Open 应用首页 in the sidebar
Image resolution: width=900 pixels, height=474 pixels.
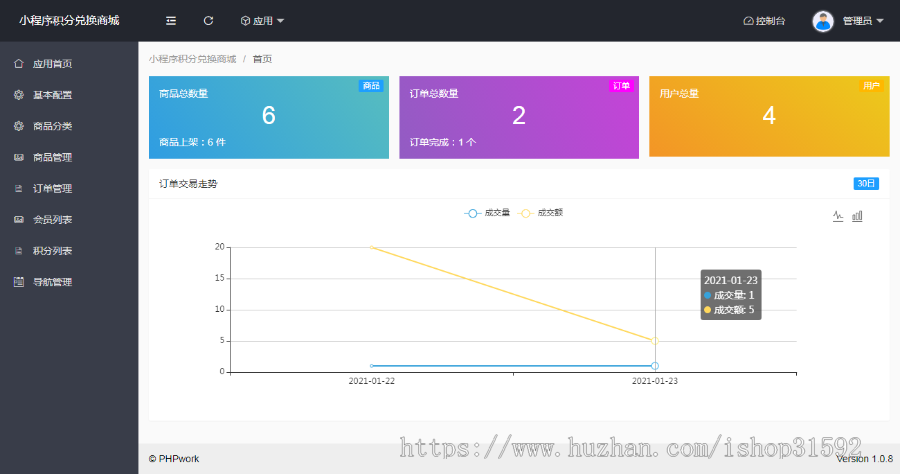[69, 64]
